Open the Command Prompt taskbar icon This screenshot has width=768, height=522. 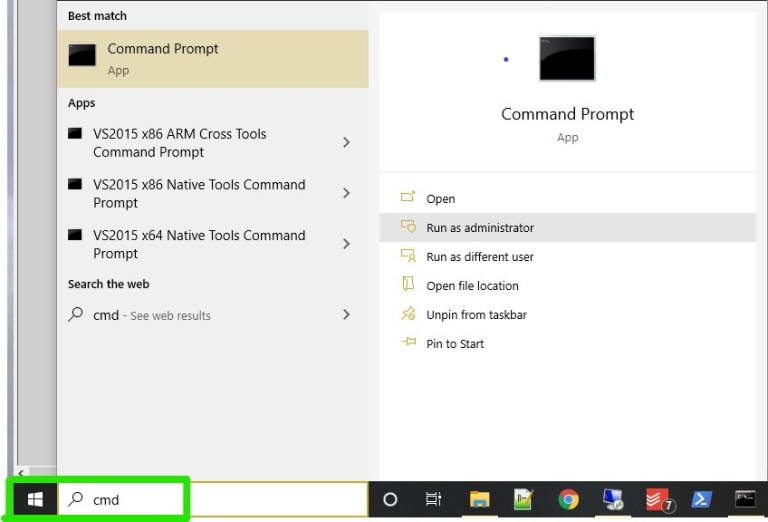(x=745, y=499)
